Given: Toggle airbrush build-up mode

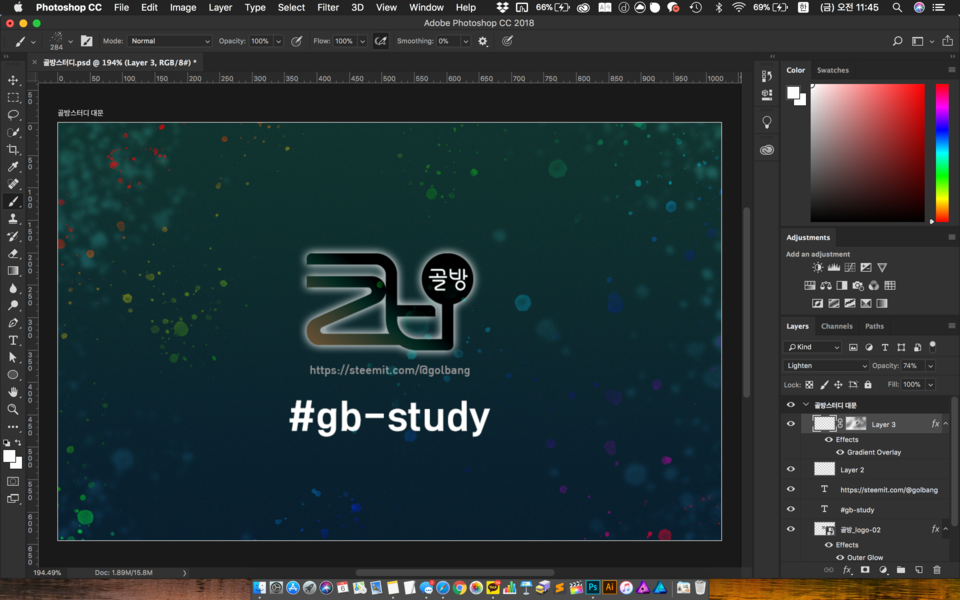Looking at the screenshot, I should (x=380, y=41).
